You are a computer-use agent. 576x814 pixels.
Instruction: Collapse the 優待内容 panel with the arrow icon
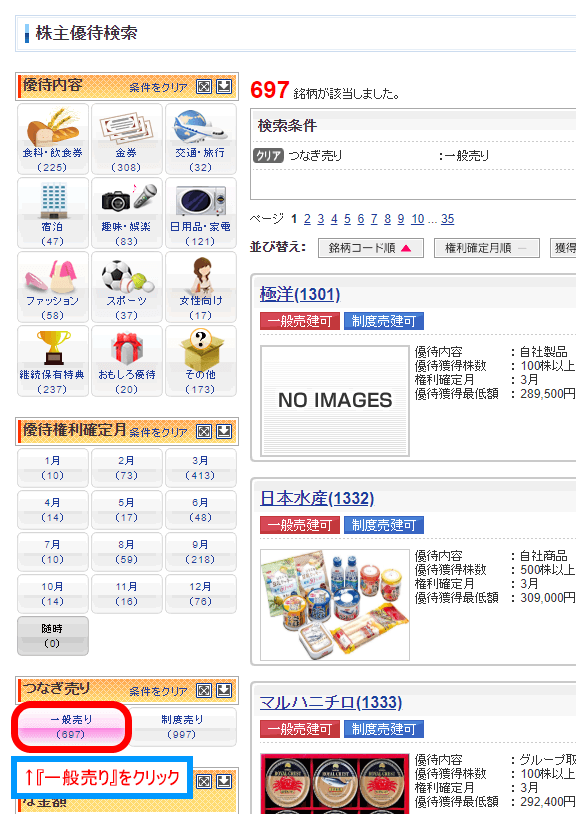pyautogui.click(x=224, y=86)
